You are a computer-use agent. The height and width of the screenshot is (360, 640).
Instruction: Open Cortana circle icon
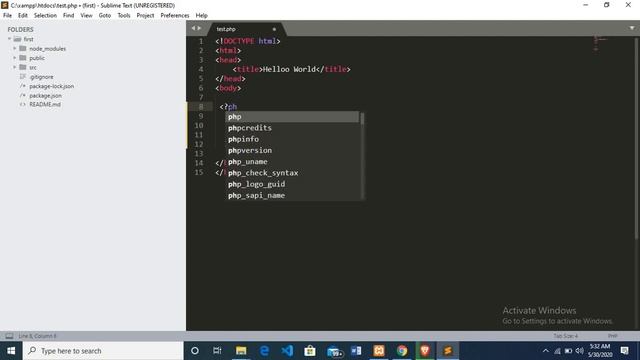[195, 351]
